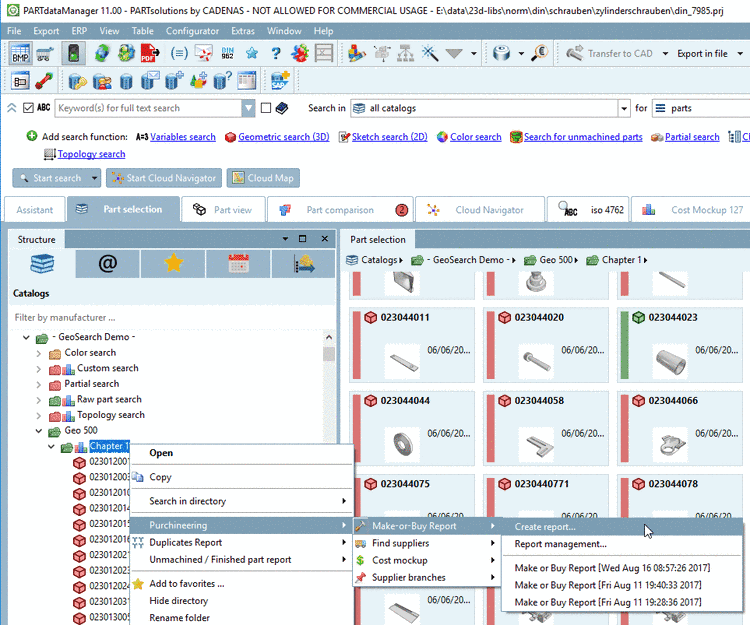Open the Structure panel options dropdown arrow
The height and width of the screenshot is (625, 750).
tap(286, 239)
